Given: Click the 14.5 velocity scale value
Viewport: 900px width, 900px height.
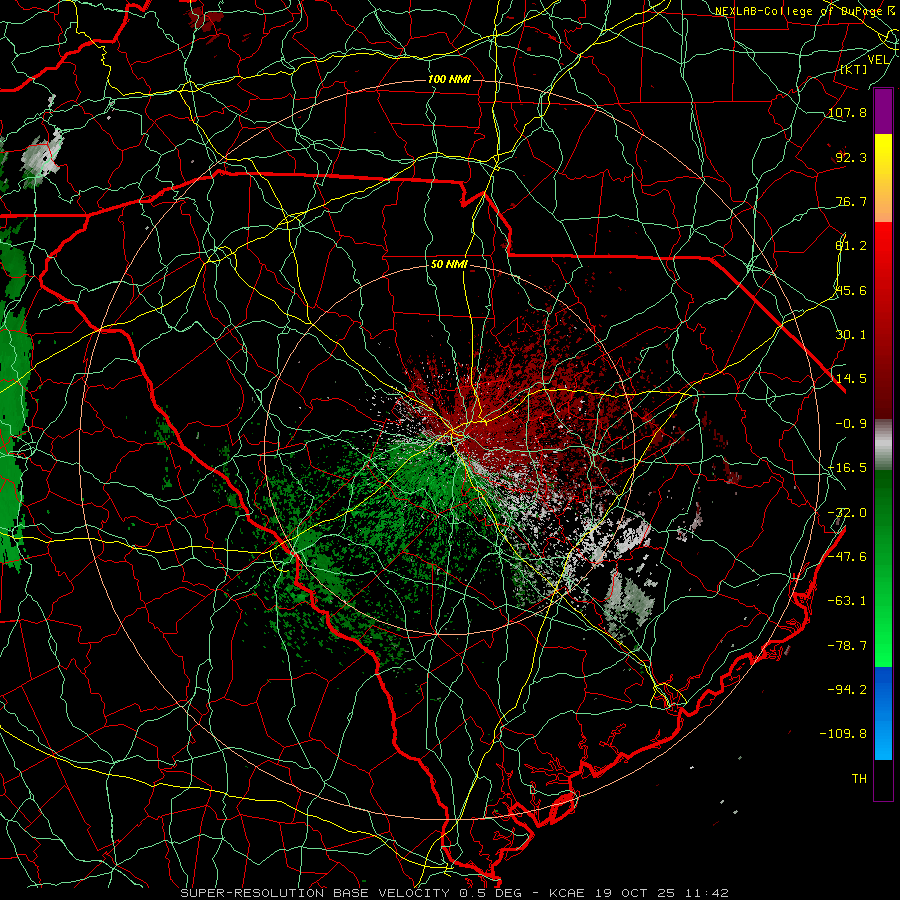Looking at the screenshot, I should coord(851,379).
